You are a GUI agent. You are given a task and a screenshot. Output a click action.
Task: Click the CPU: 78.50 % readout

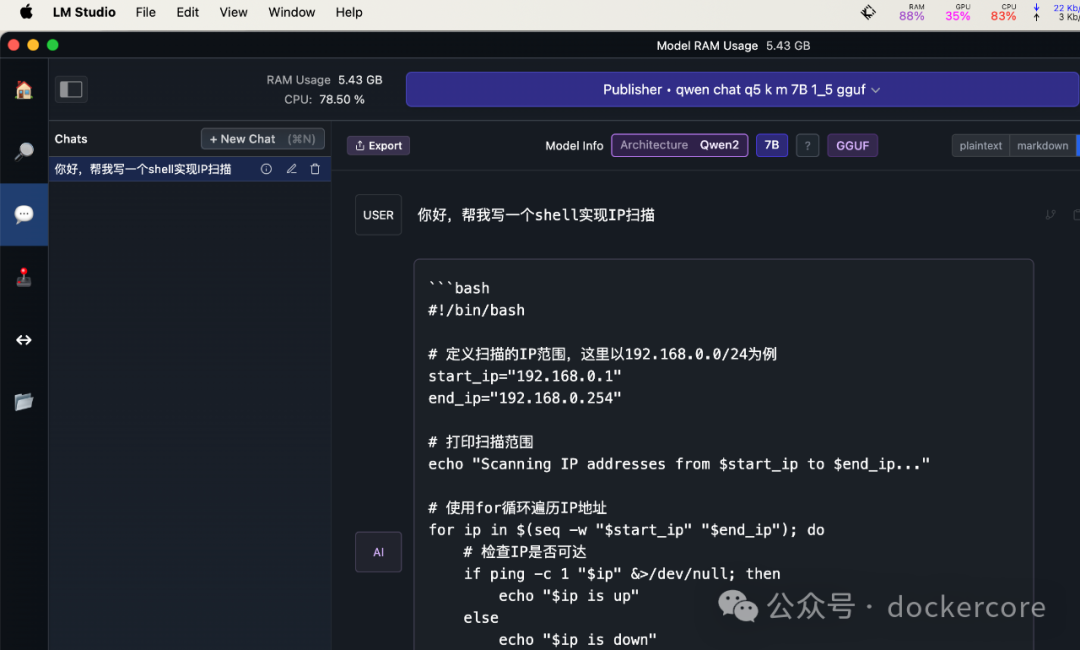[324, 99]
